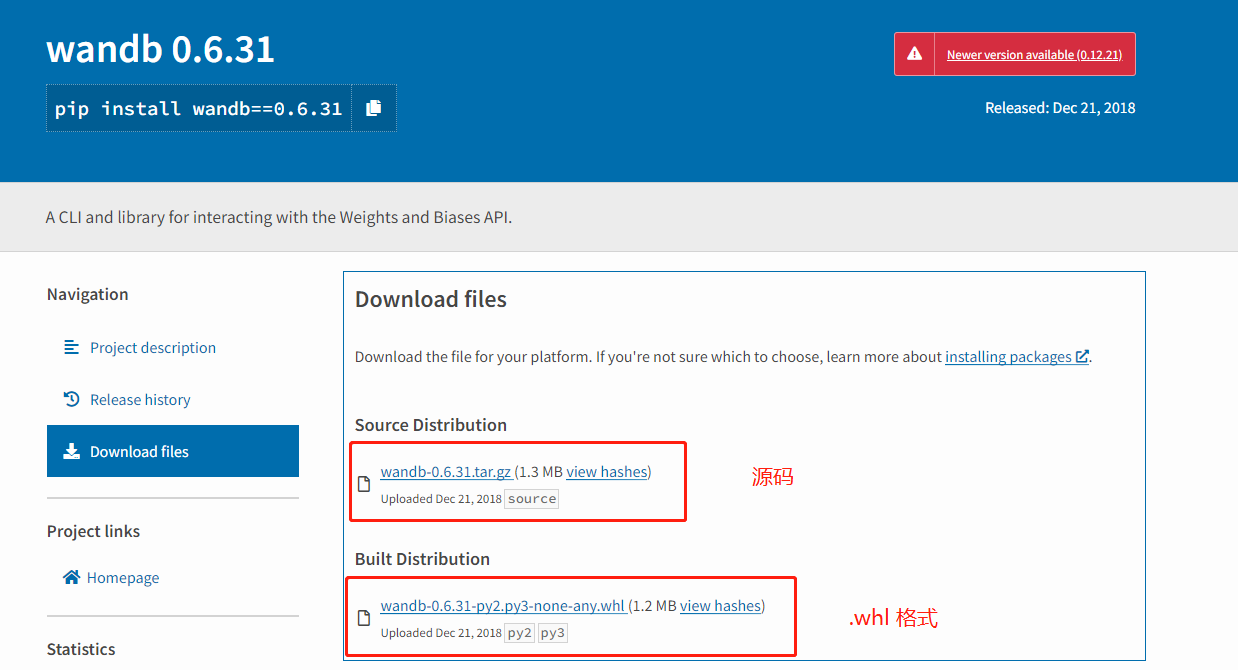Click the file icon beside wandb-0.6.31.tar.gz
Image resolution: width=1238 pixels, height=670 pixels.
coord(365,484)
